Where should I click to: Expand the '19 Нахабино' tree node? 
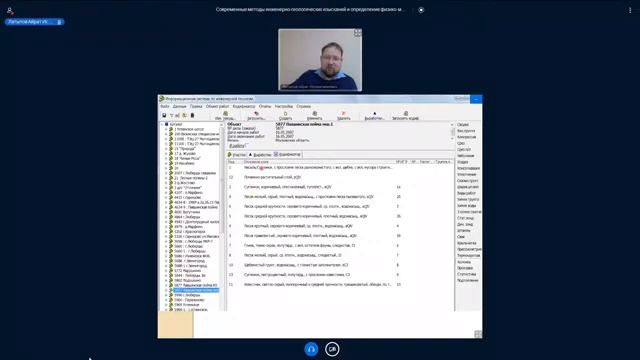(166, 163)
